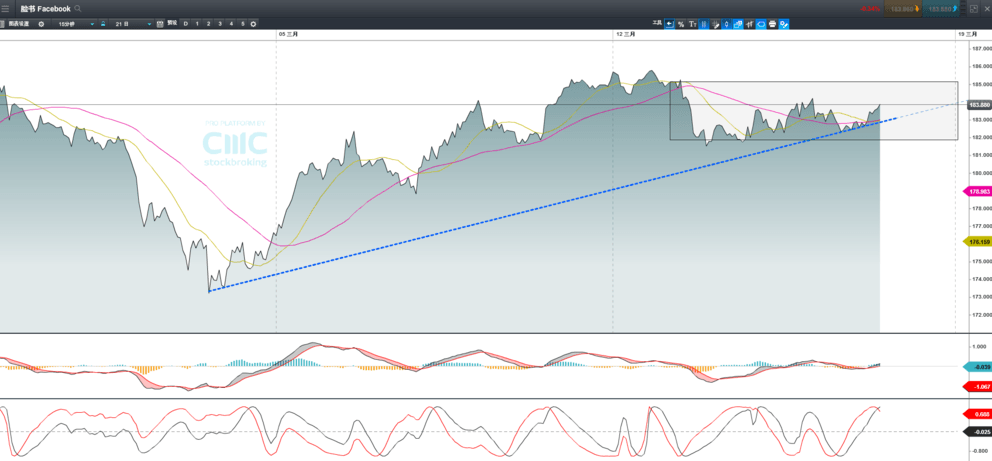Expand the 21 日 date range dropdown
This screenshot has width=992, height=461.
[x=131, y=24]
